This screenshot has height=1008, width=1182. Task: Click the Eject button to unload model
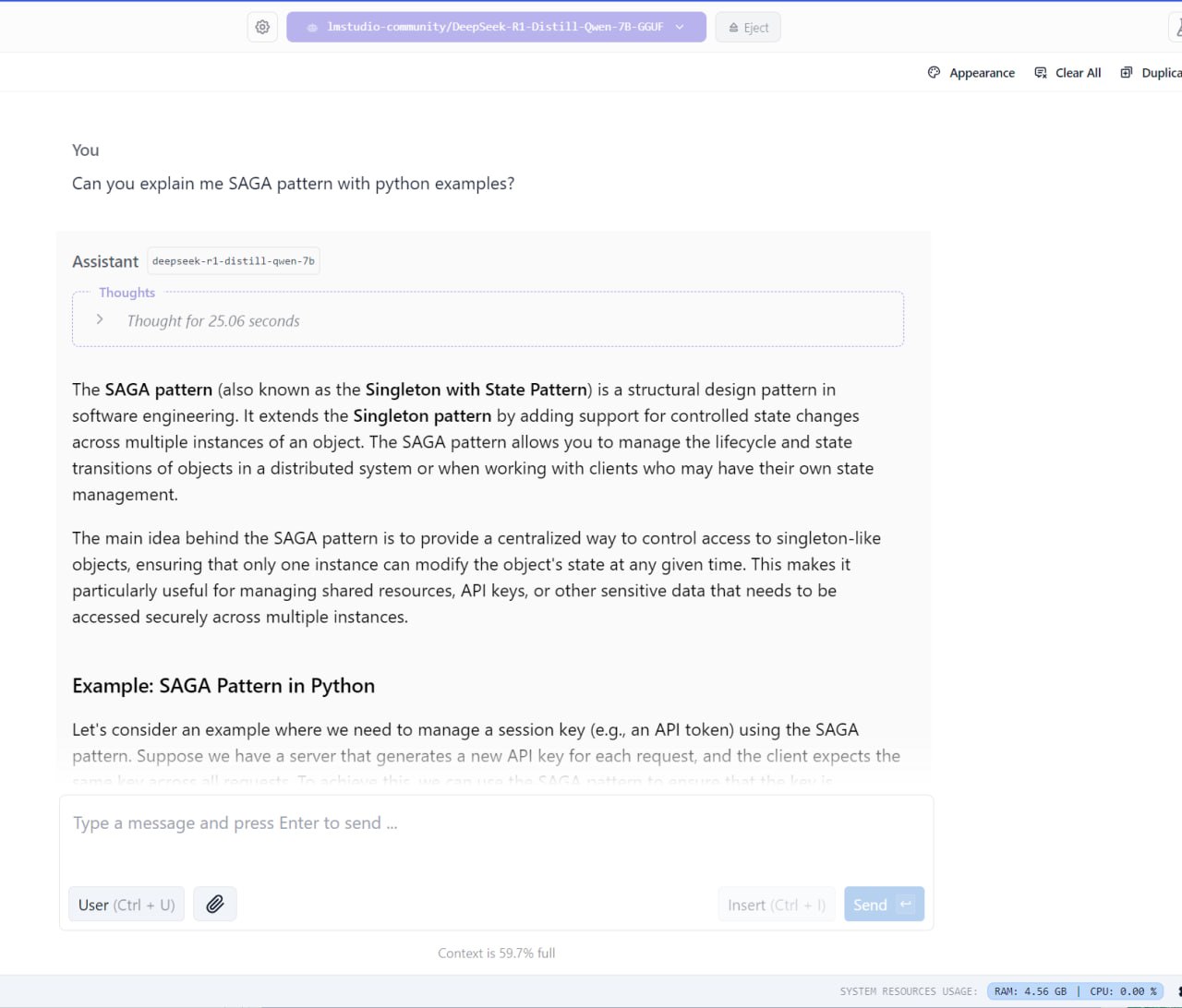[x=748, y=28]
